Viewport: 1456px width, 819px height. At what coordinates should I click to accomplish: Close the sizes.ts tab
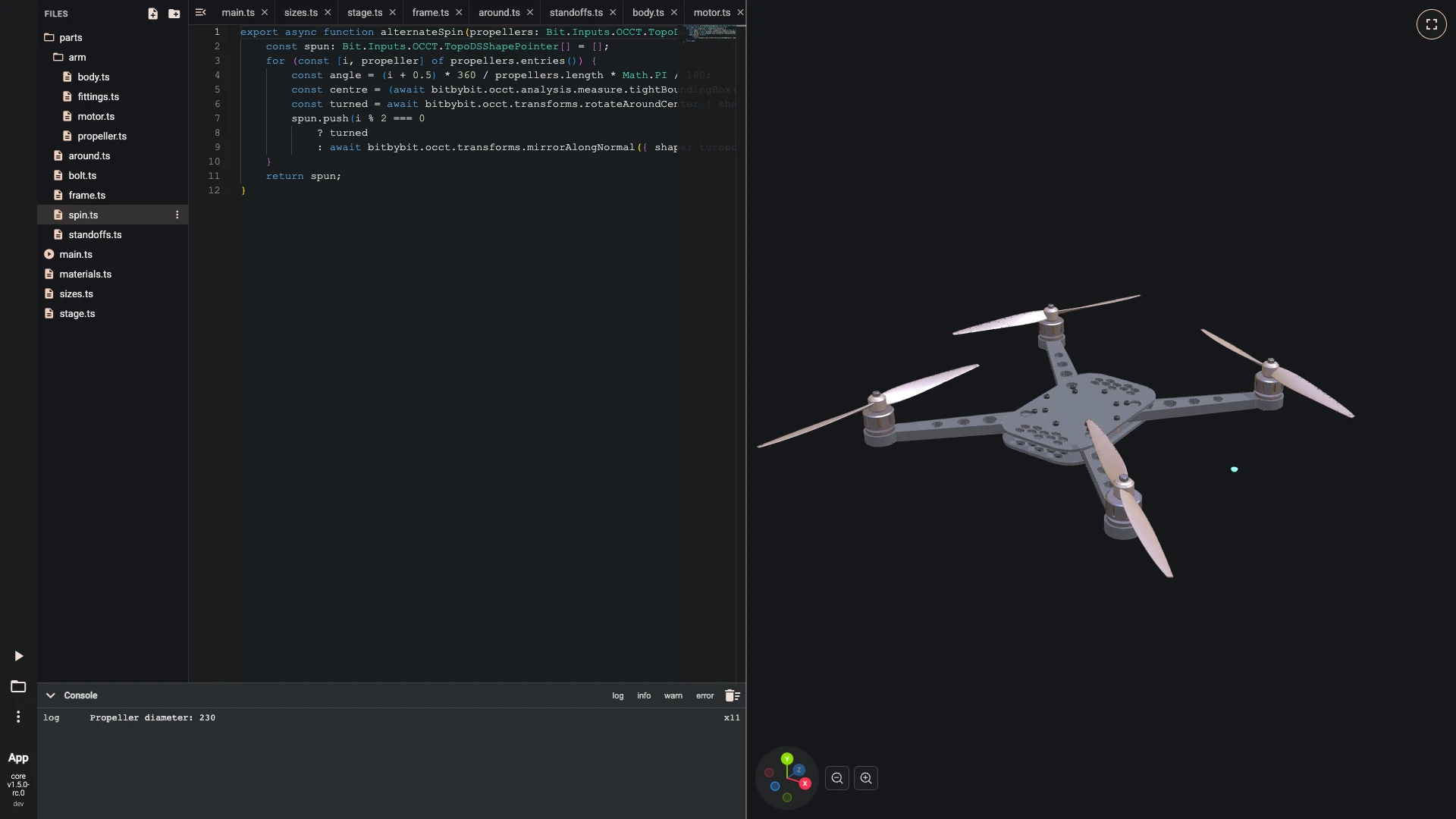point(328,12)
